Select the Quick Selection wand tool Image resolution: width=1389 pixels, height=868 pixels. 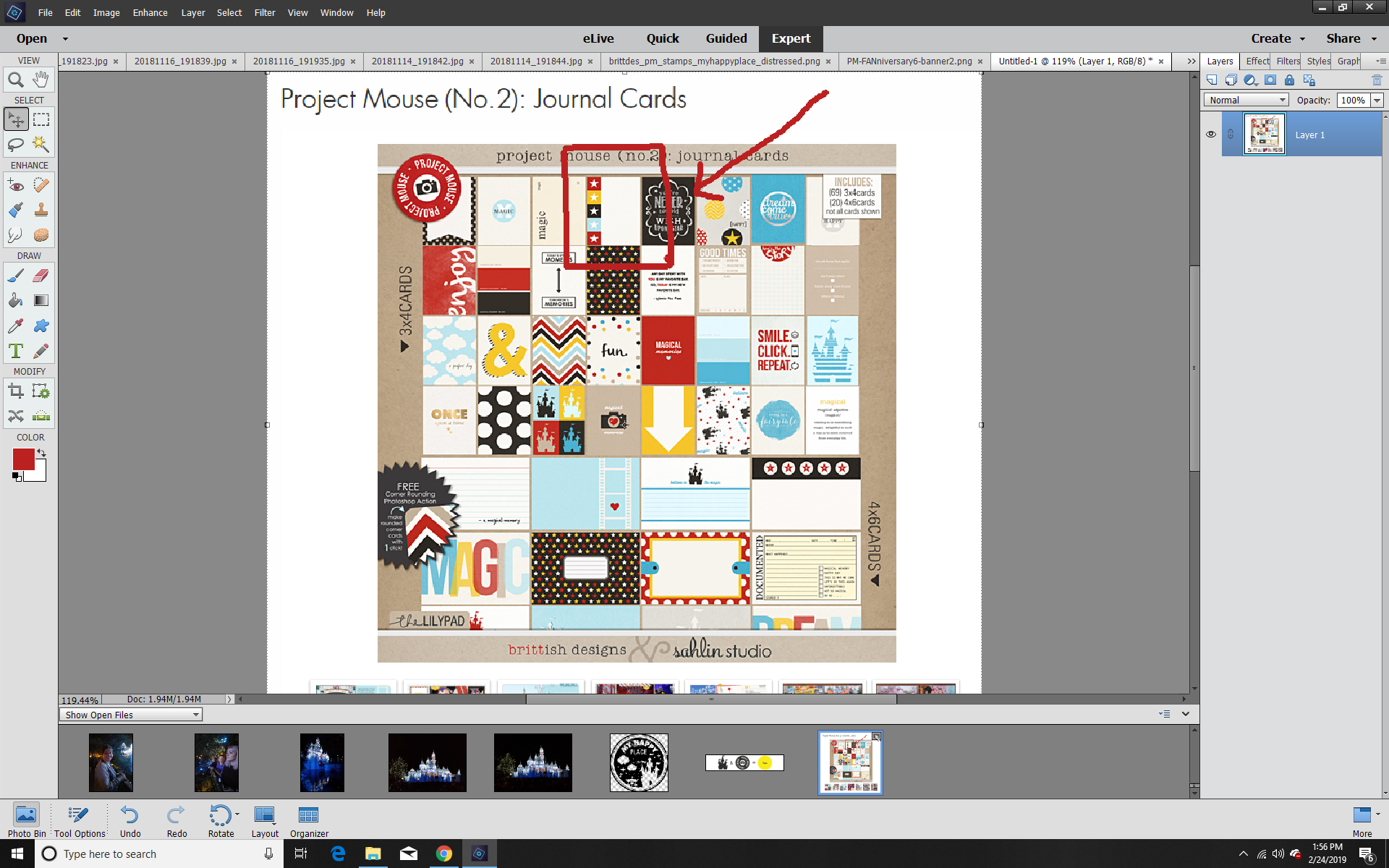(41, 145)
